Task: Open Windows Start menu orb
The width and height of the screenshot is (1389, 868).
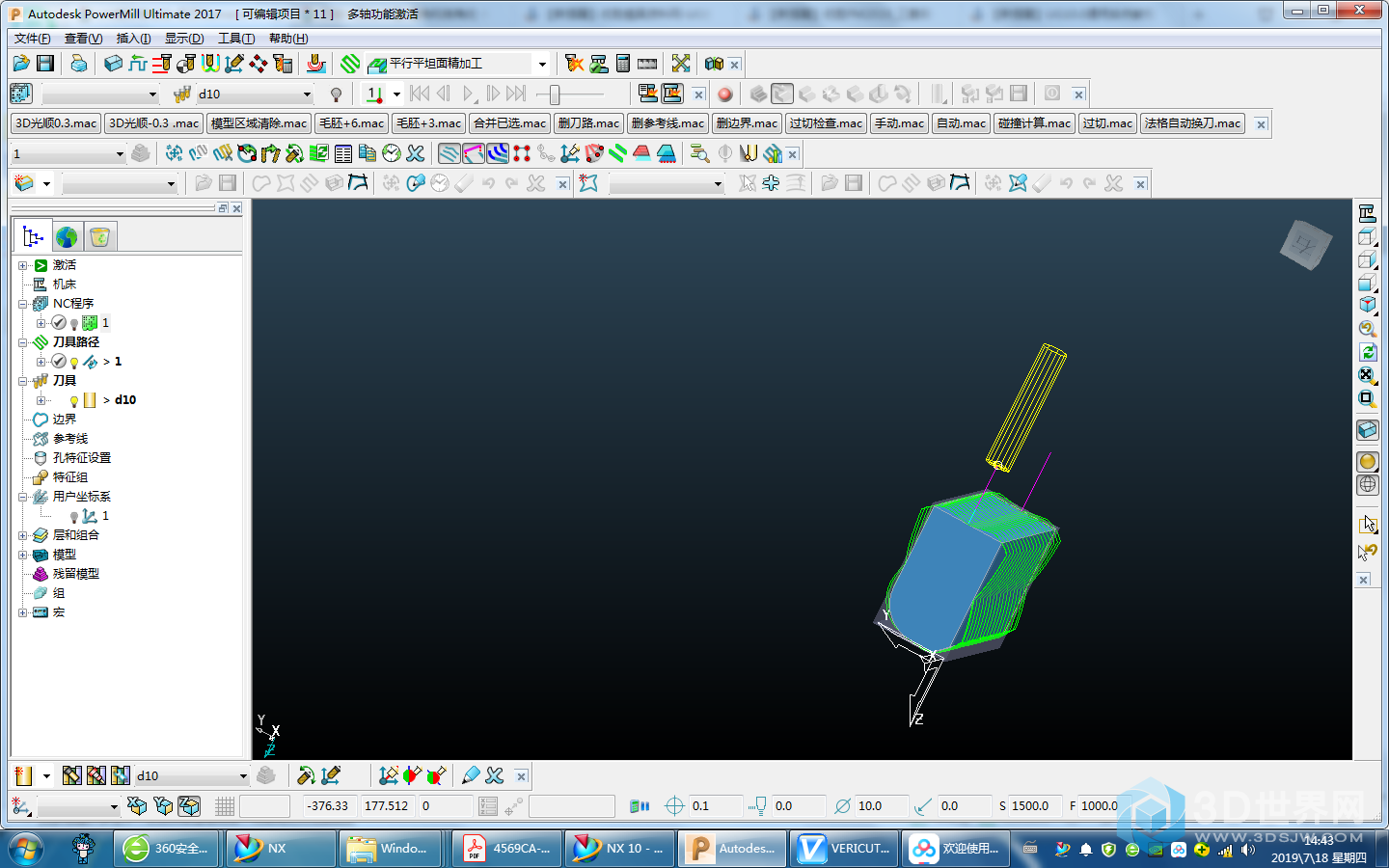Action: 26,849
